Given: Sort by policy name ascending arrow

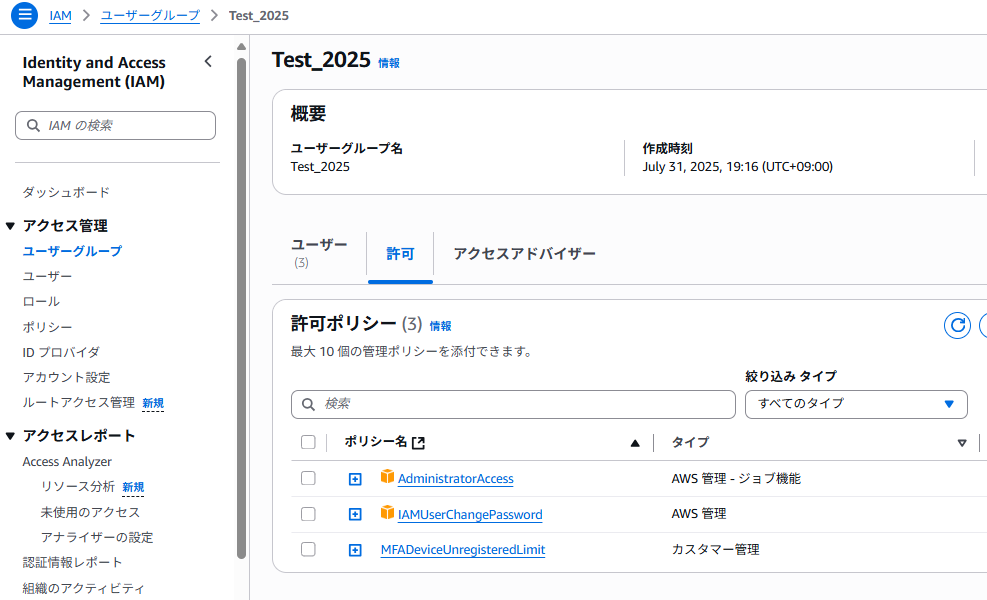Looking at the screenshot, I should tap(634, 443).
